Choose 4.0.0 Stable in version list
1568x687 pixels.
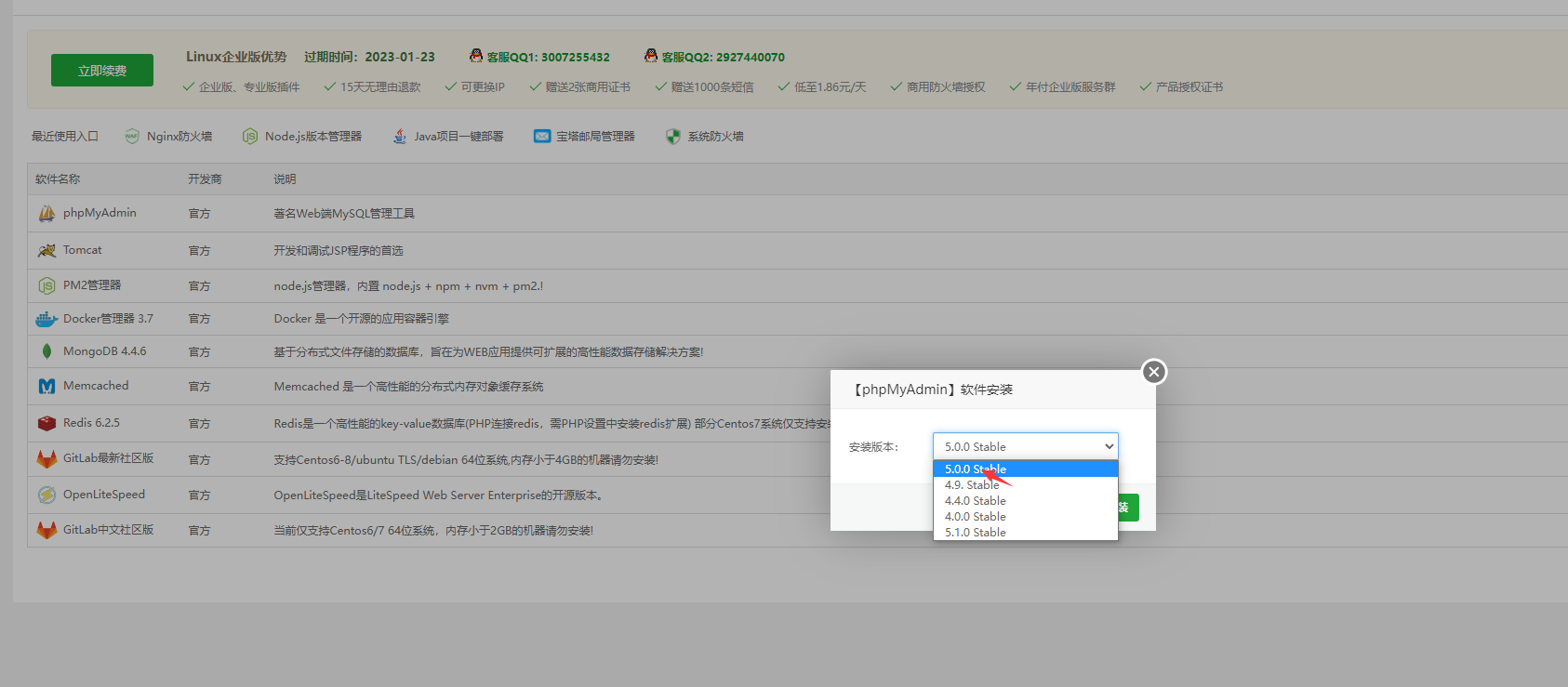point(1026,516)
